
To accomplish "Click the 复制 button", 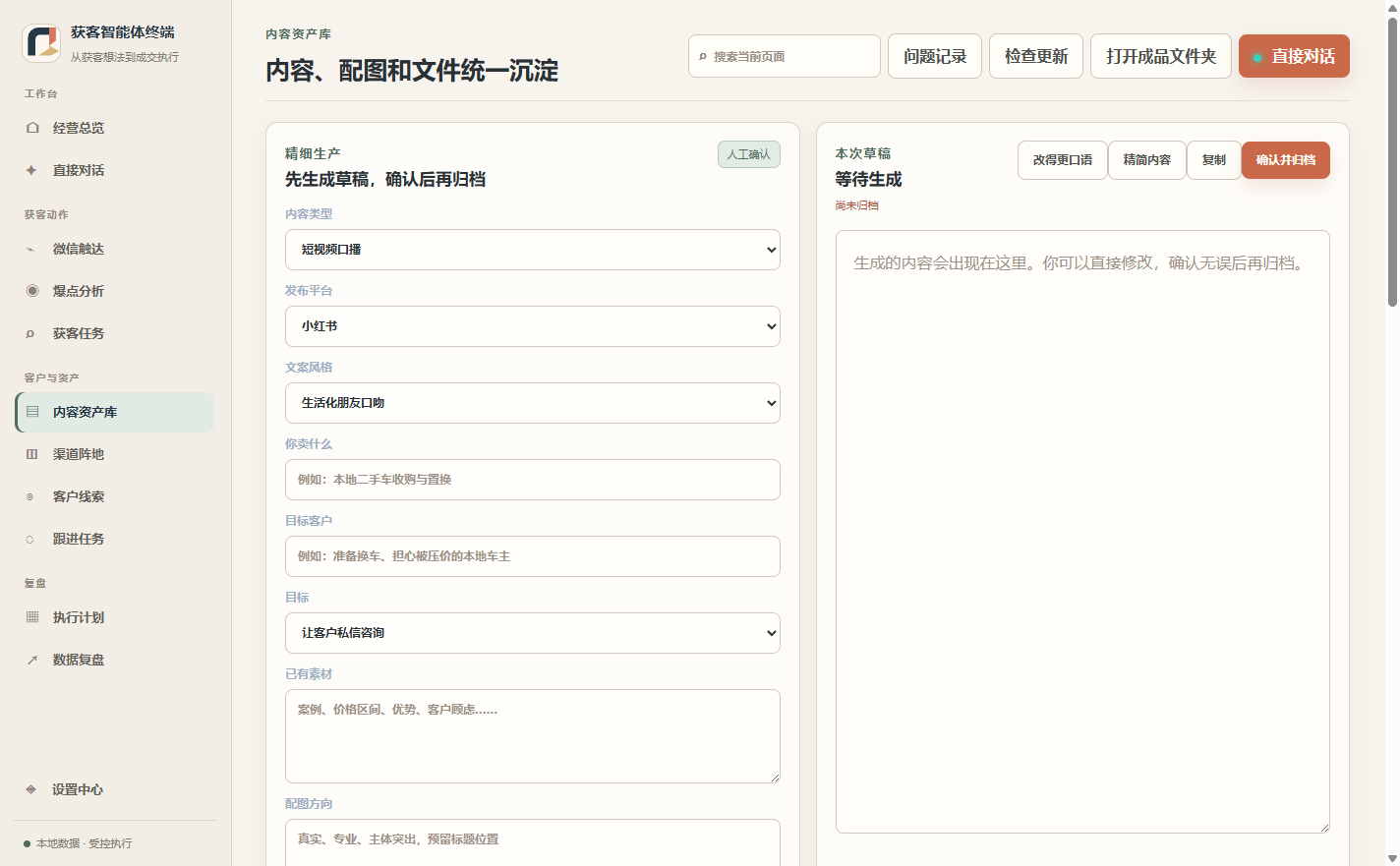I will (1214, 160).
